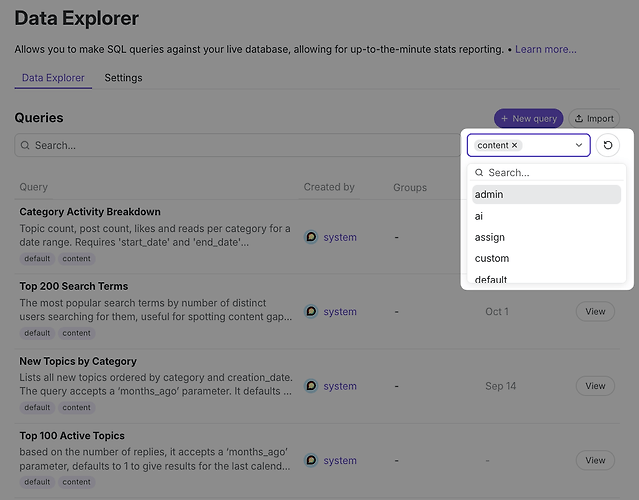
Task: Open system user link for Top 100 Active Topics
Action: pos(340,460)
